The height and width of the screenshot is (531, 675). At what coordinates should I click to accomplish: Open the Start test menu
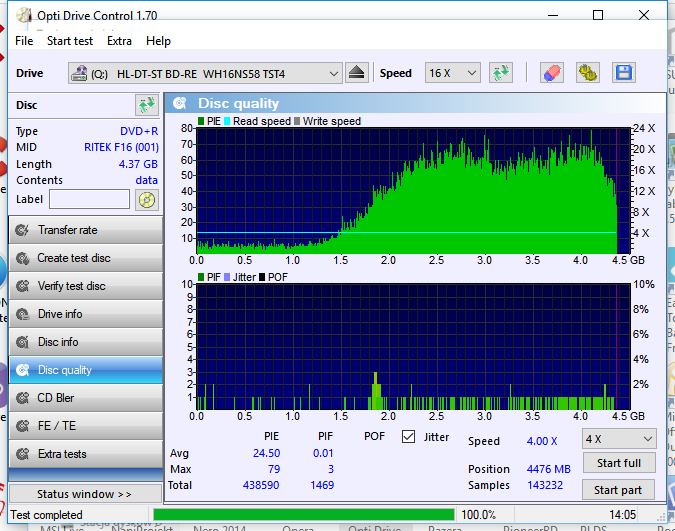point(70,41)
